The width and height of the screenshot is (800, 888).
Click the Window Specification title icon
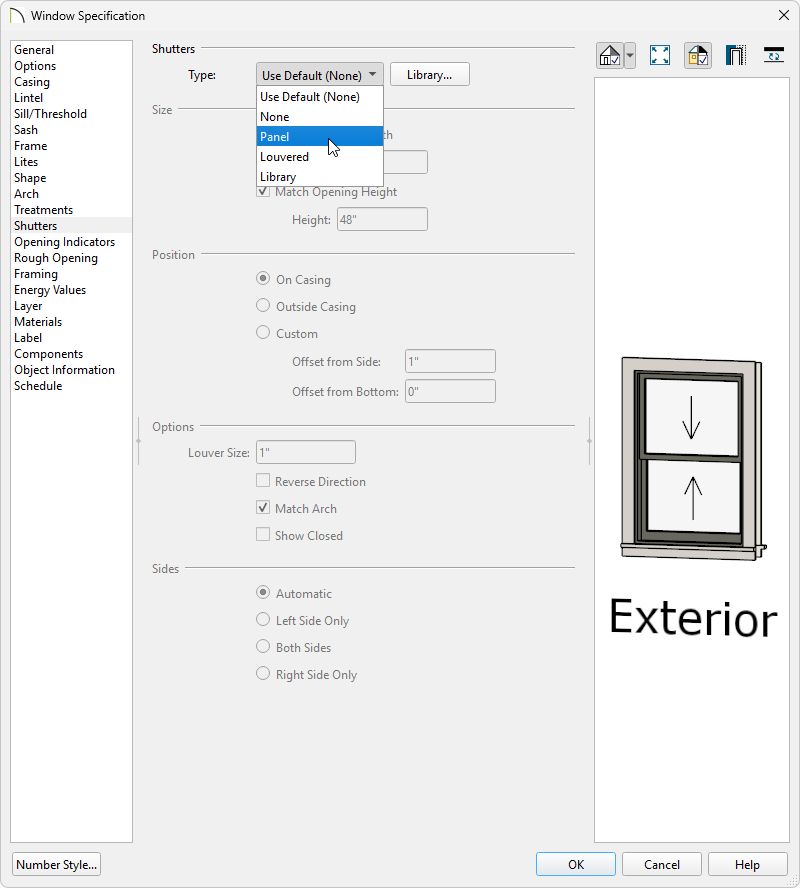click(x=17, y=15)
